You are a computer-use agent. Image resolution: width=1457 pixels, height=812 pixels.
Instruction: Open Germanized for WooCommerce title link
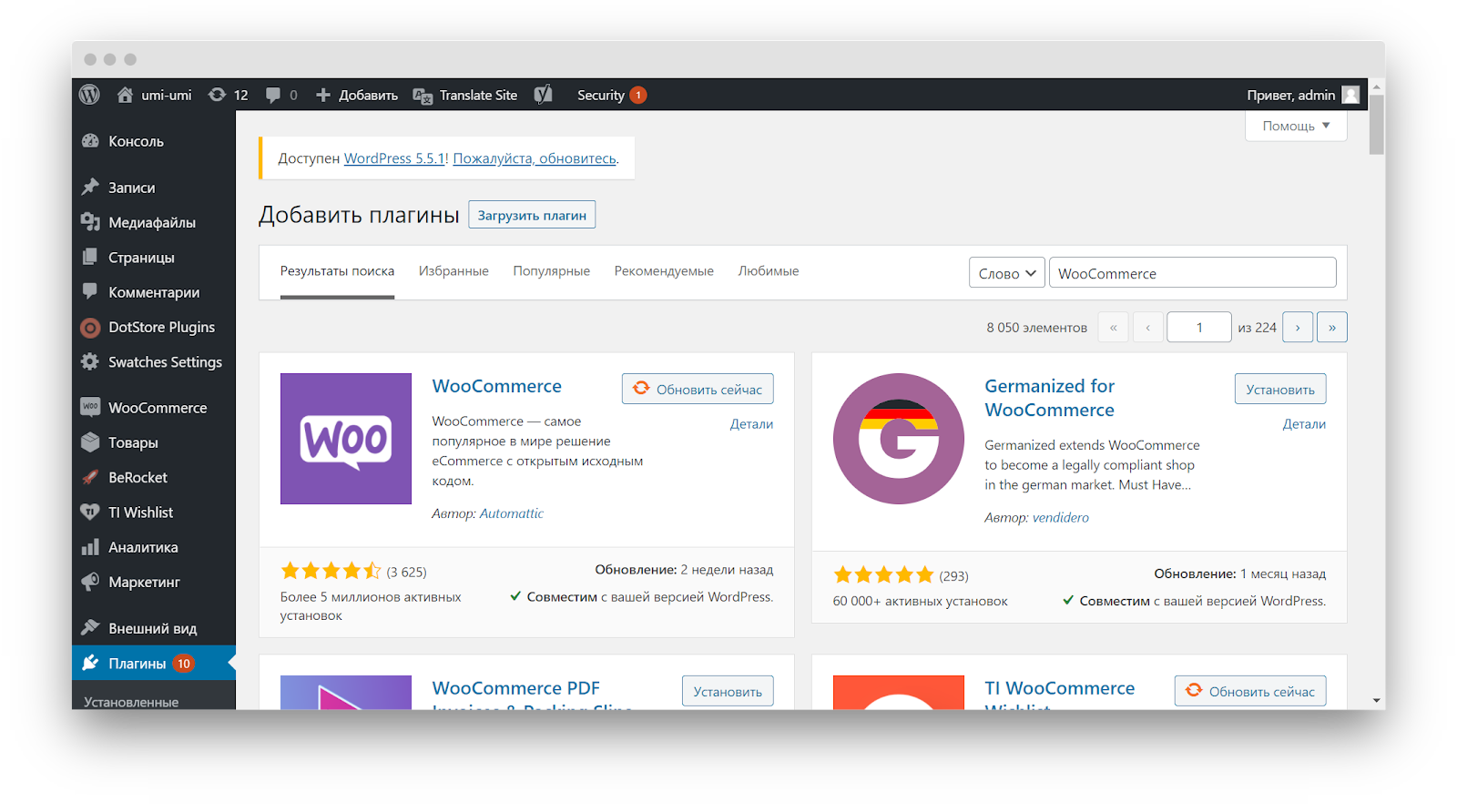click(x=1050, y=398)
